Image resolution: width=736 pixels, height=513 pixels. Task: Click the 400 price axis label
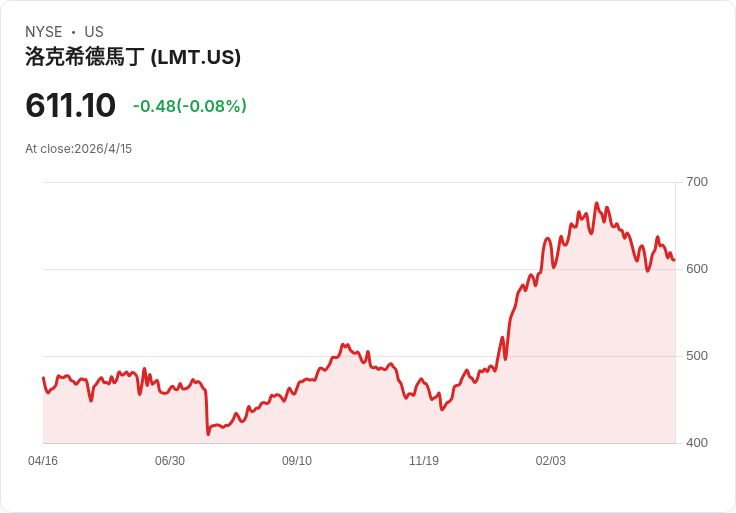[x=697, y=443]
